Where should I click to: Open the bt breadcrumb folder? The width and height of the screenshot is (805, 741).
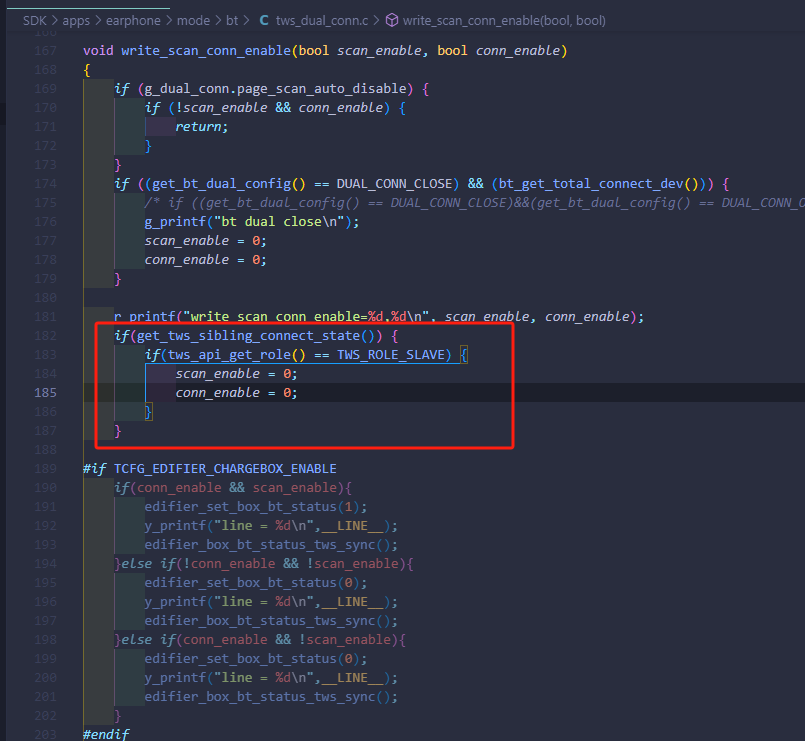232,21
